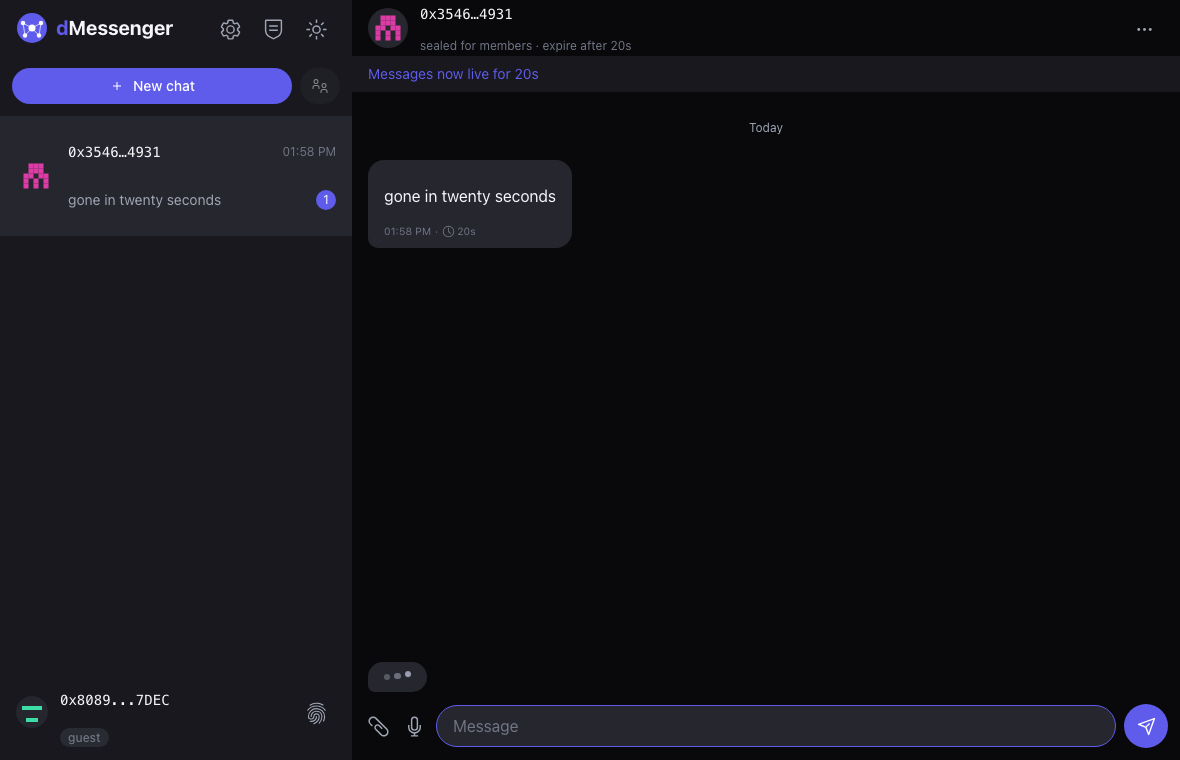Viewport: 1180px width, 760px height.
Task: Click pink avatar in the chat list
Action: pos(35,176)
